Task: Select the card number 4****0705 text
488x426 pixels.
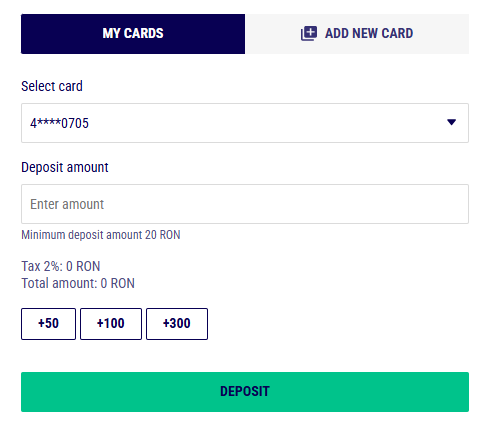Action: point(59,123)
